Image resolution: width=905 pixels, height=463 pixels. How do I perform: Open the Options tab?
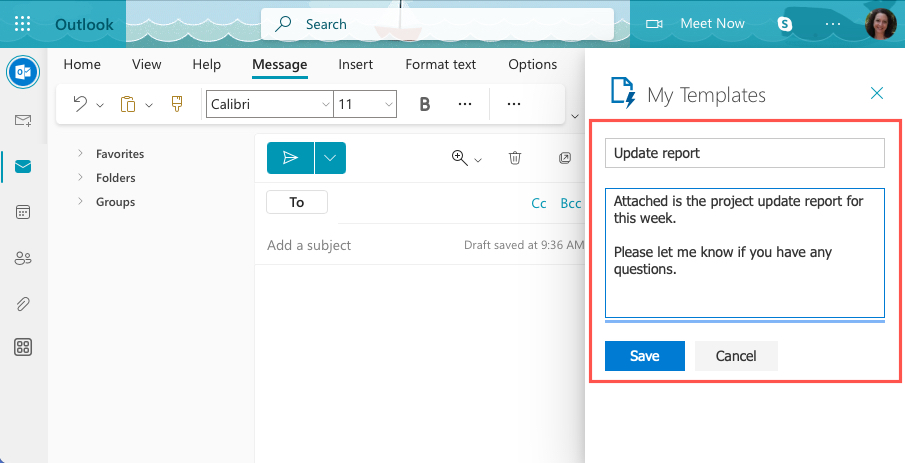point(533,64)
